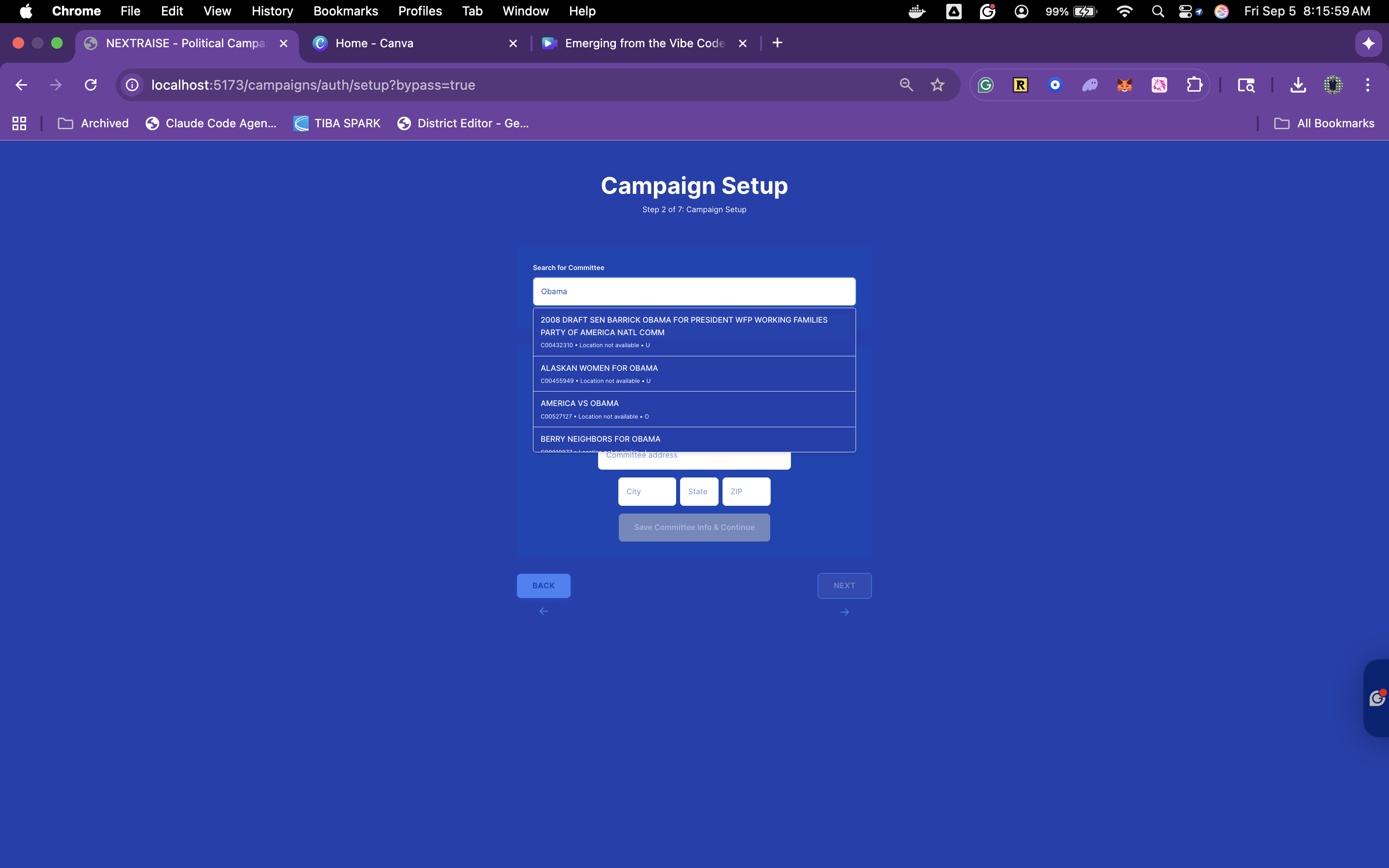Open the Archived bookmarks folder
The image size is (1389, 868).
[94, 123]
